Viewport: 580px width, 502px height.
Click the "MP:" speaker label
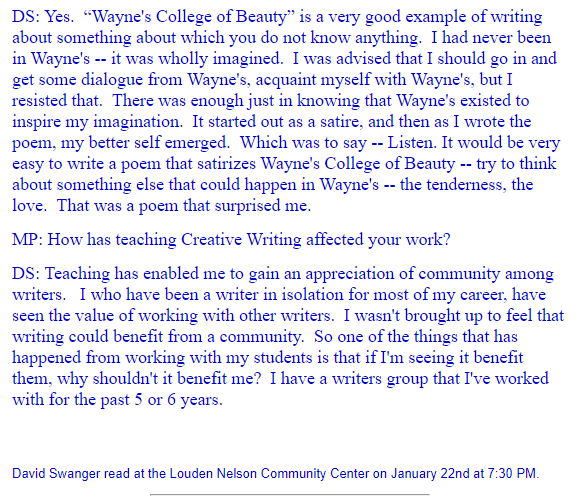click(28, 240)
